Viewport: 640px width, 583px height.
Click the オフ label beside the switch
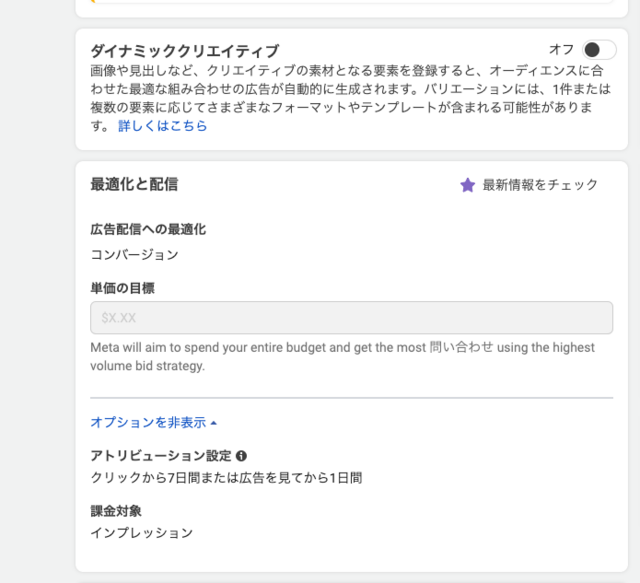(561, 49)
